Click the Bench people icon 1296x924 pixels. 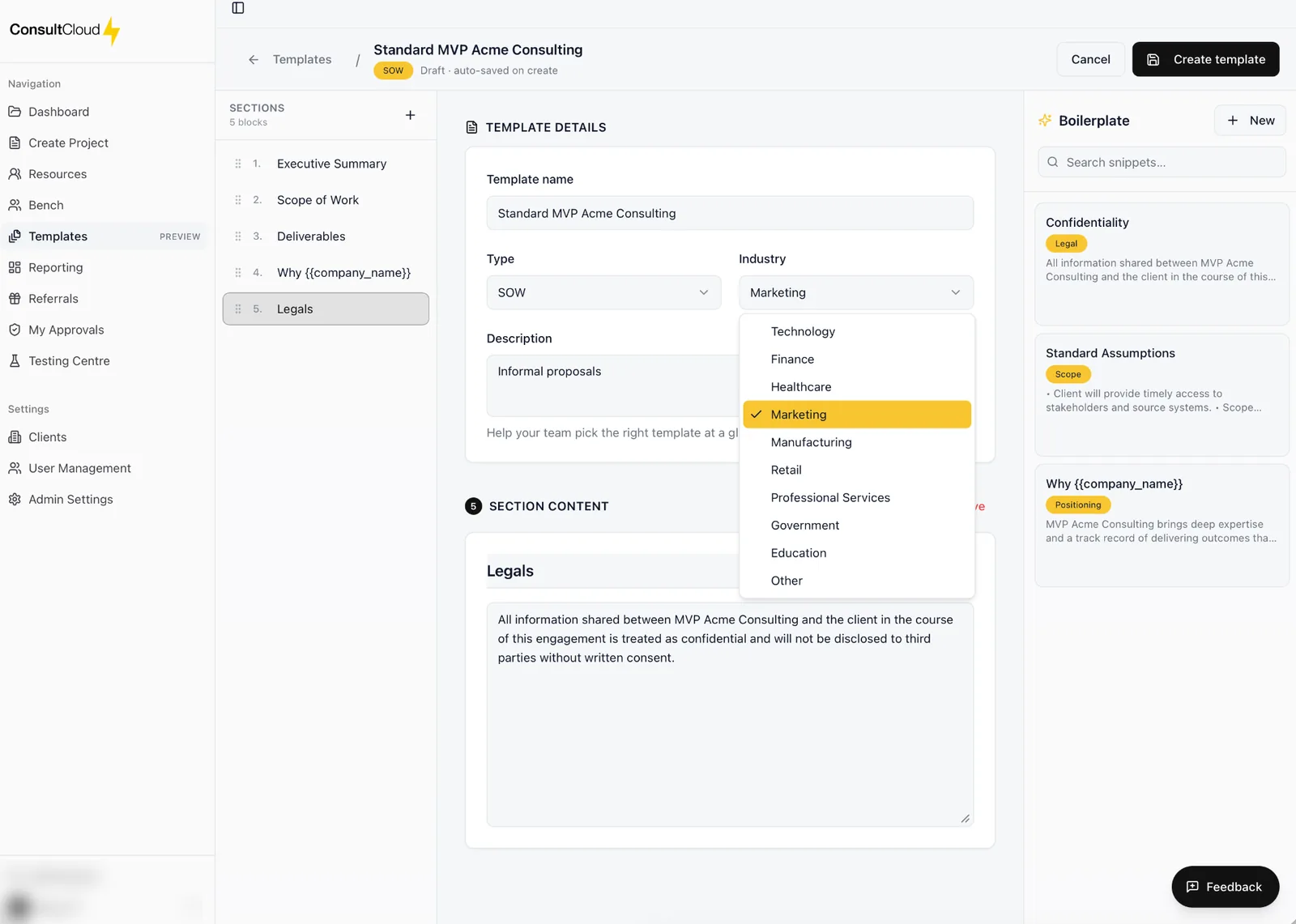click(x=15, y=205)
